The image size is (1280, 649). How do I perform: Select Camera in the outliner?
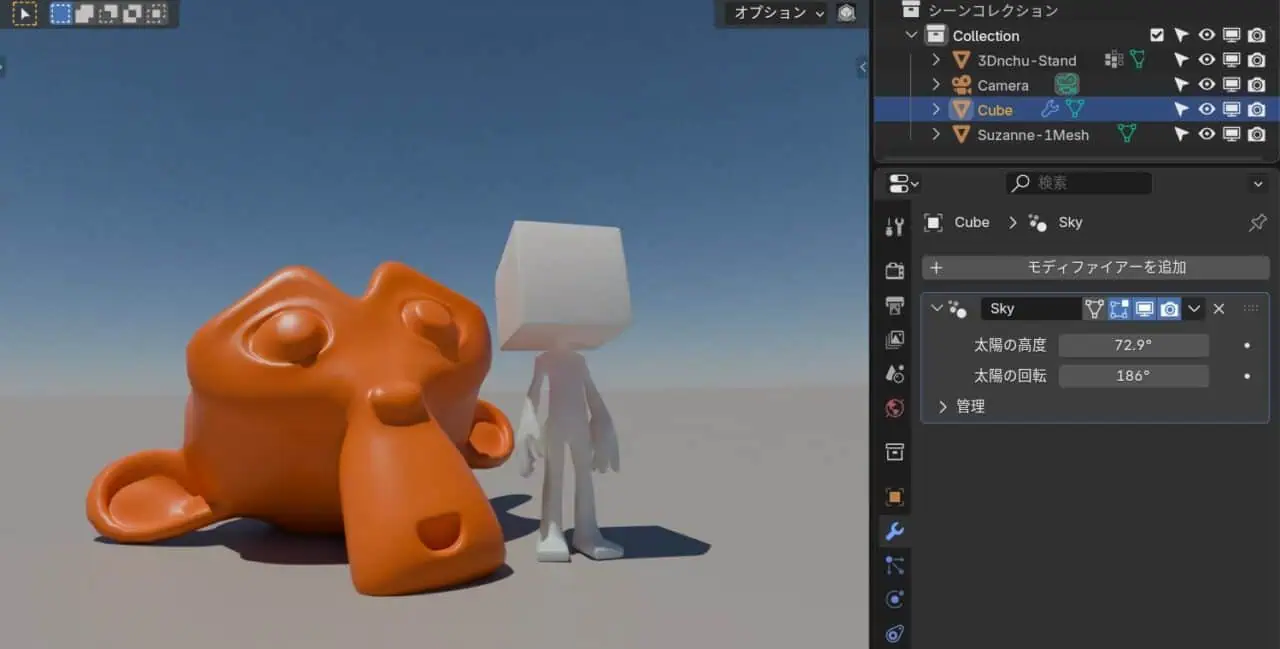(x=1003, y=85)
